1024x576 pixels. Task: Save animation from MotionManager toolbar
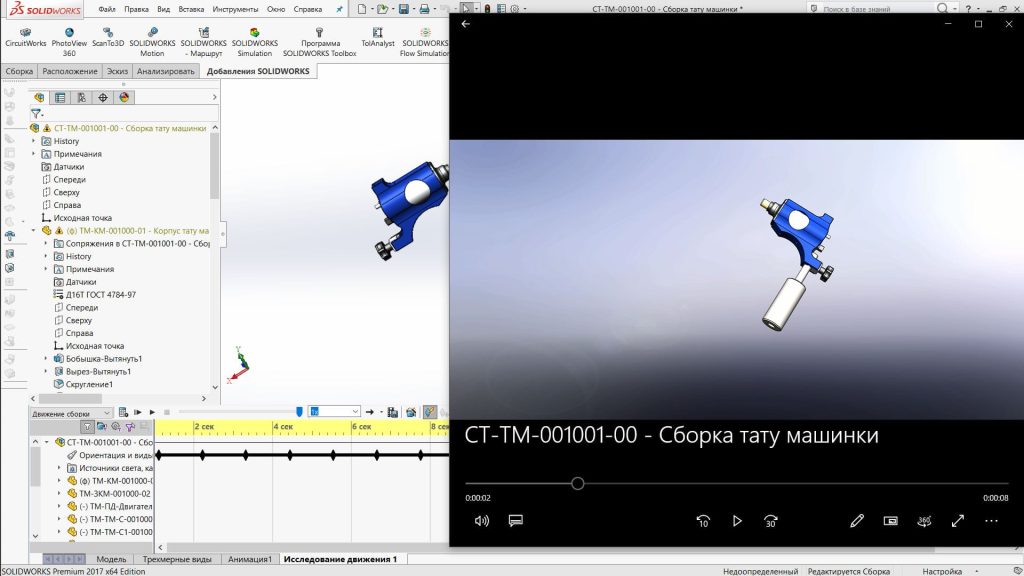pyautogui.click(x=392, y=412)
